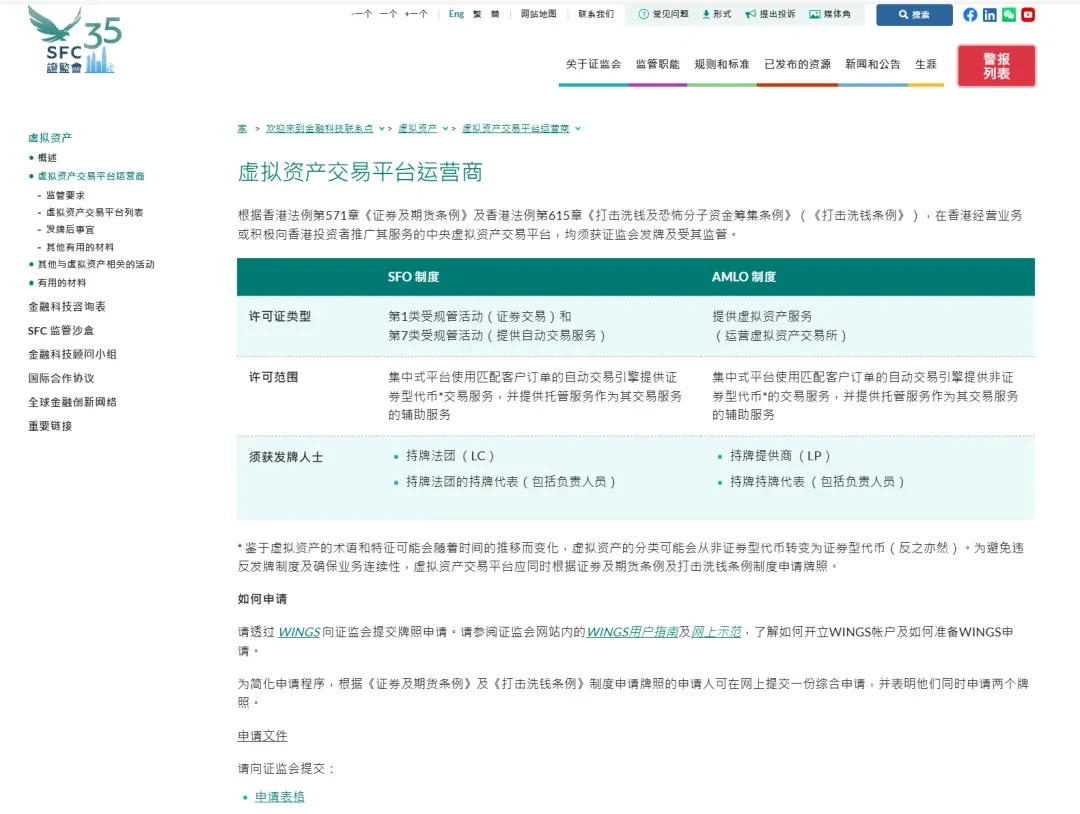Viewport: 1080px width, 814px height.
Task: Expand the 欢迎来到金融科技联系点 breadcrumb dropdown arrow
Action: pyautogui.click(x=382, y=129)
